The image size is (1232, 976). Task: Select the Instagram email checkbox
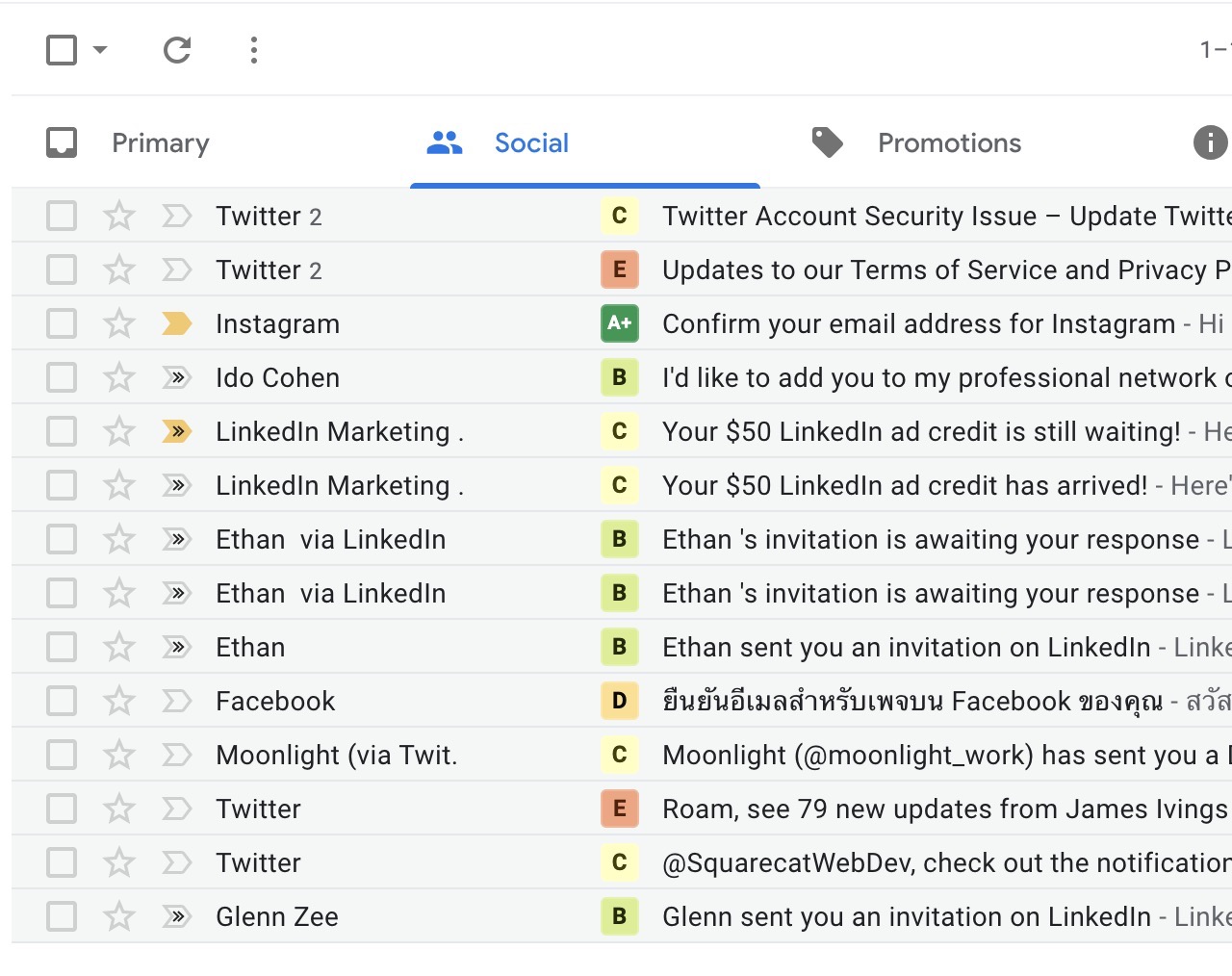coord(62,323)
